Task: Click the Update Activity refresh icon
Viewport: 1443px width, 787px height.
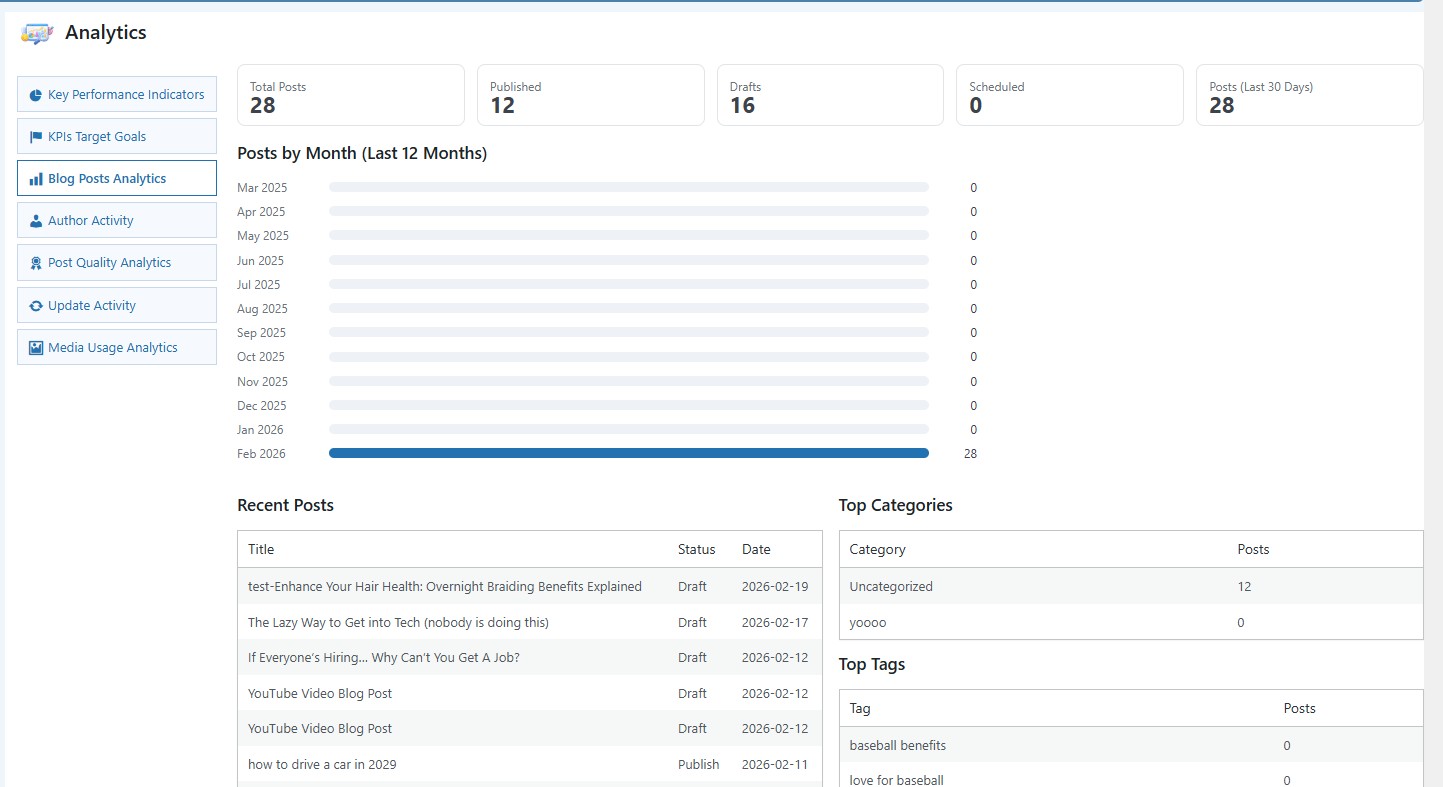Action: (38, 305)
